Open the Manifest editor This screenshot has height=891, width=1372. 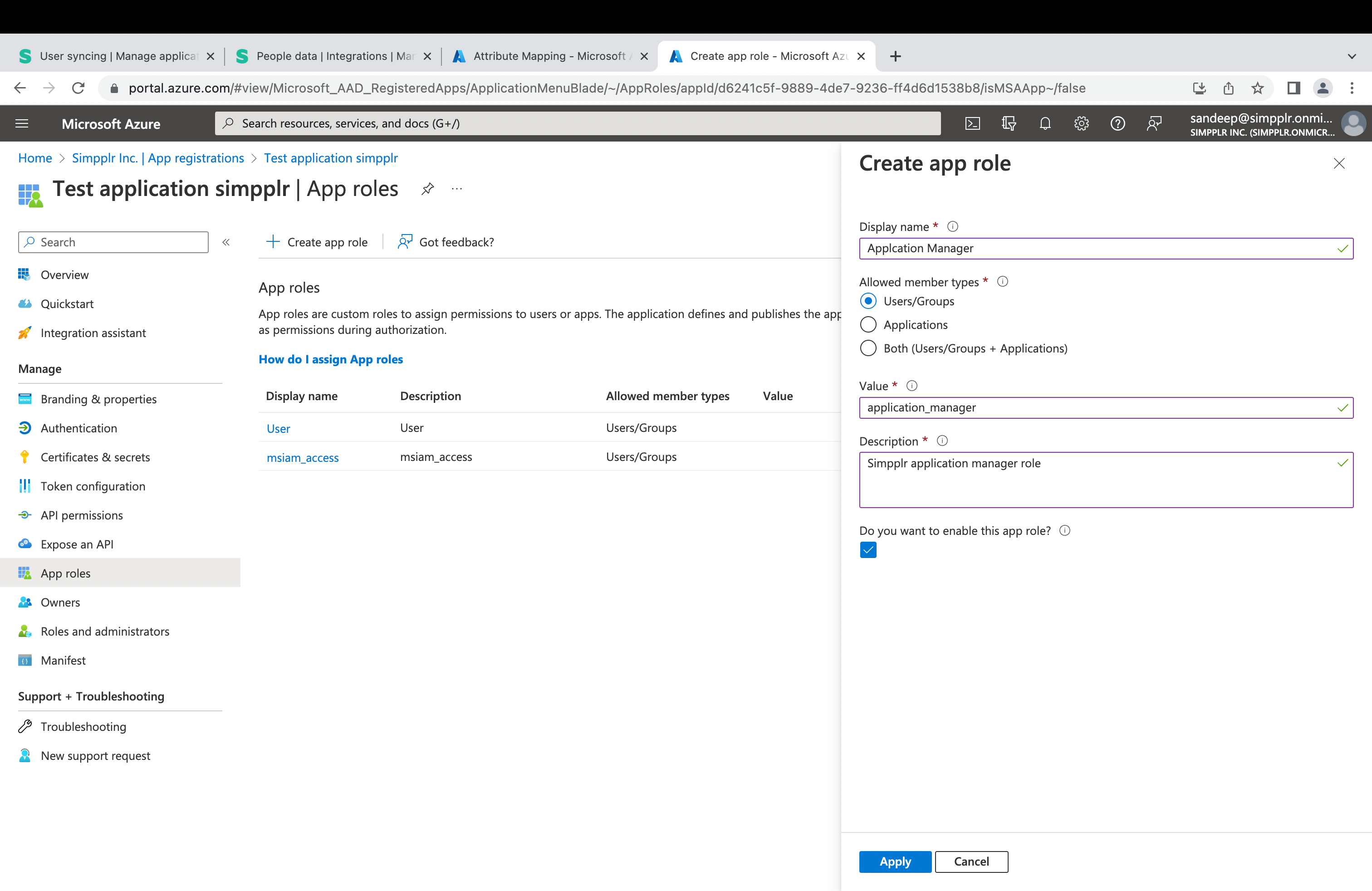[x=63, y=660]
